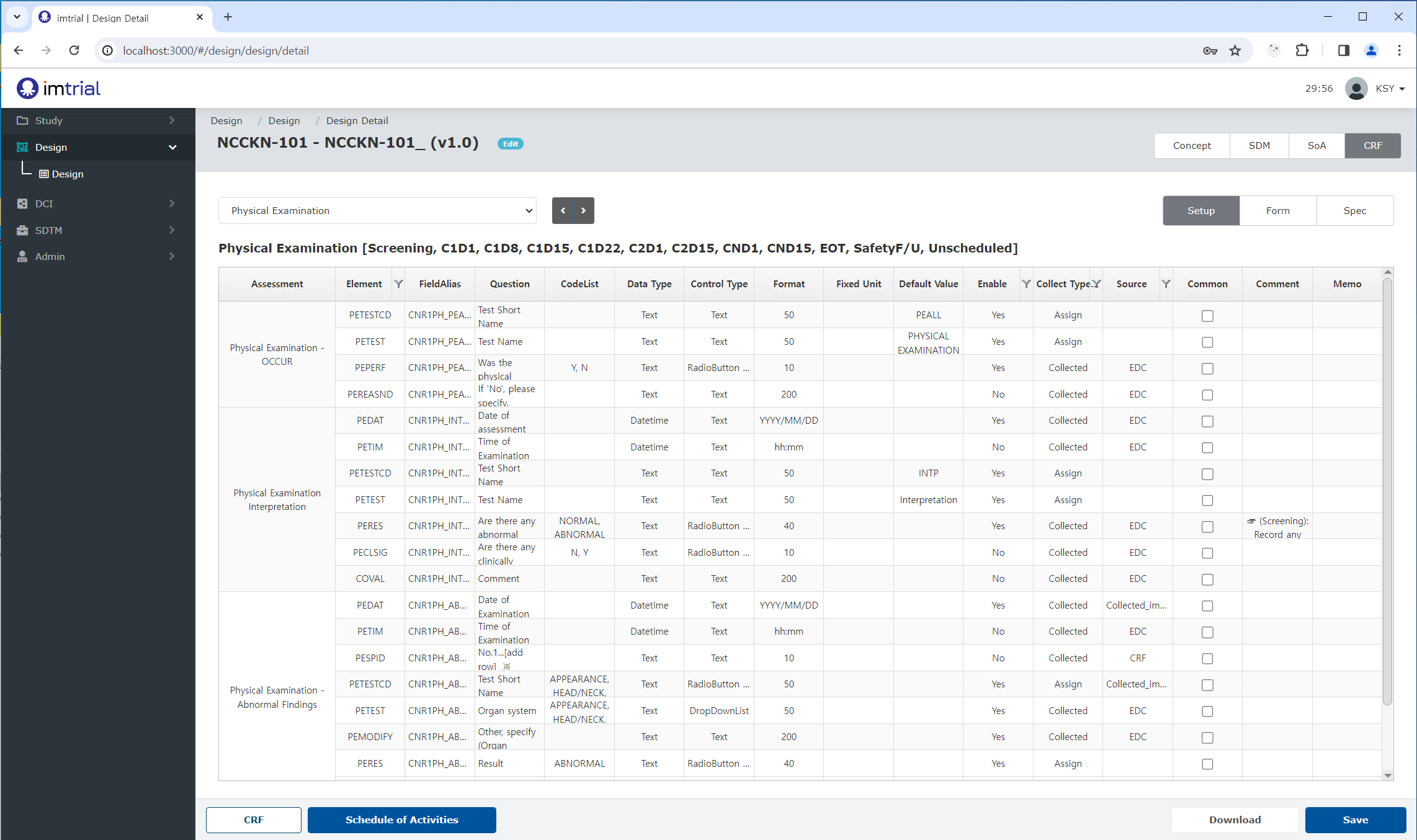
Task: Check the Common box for PEPERF row
Action: [1207, 369]
